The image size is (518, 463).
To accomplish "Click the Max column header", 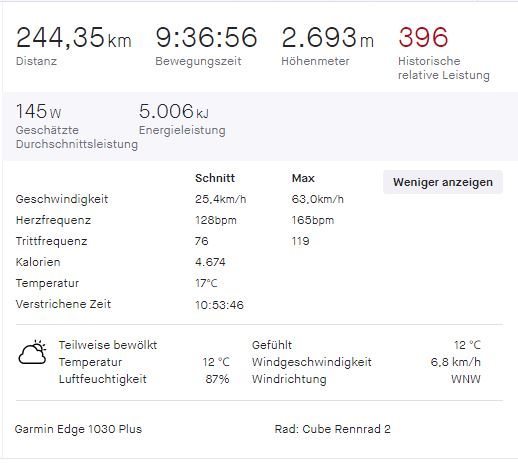I will tap(303, 178).
